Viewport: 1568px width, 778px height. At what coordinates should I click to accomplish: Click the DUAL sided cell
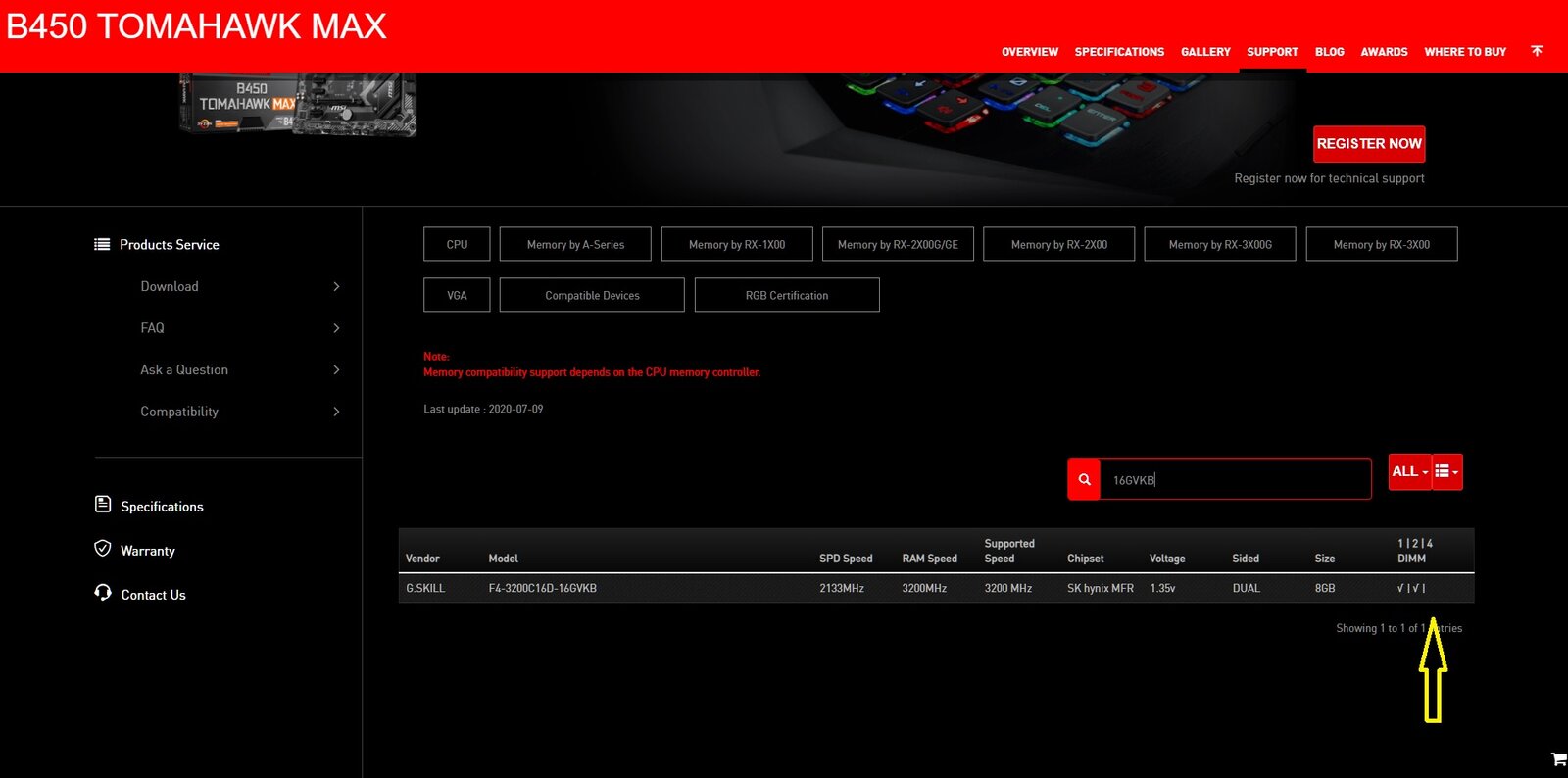[1247, 588]
